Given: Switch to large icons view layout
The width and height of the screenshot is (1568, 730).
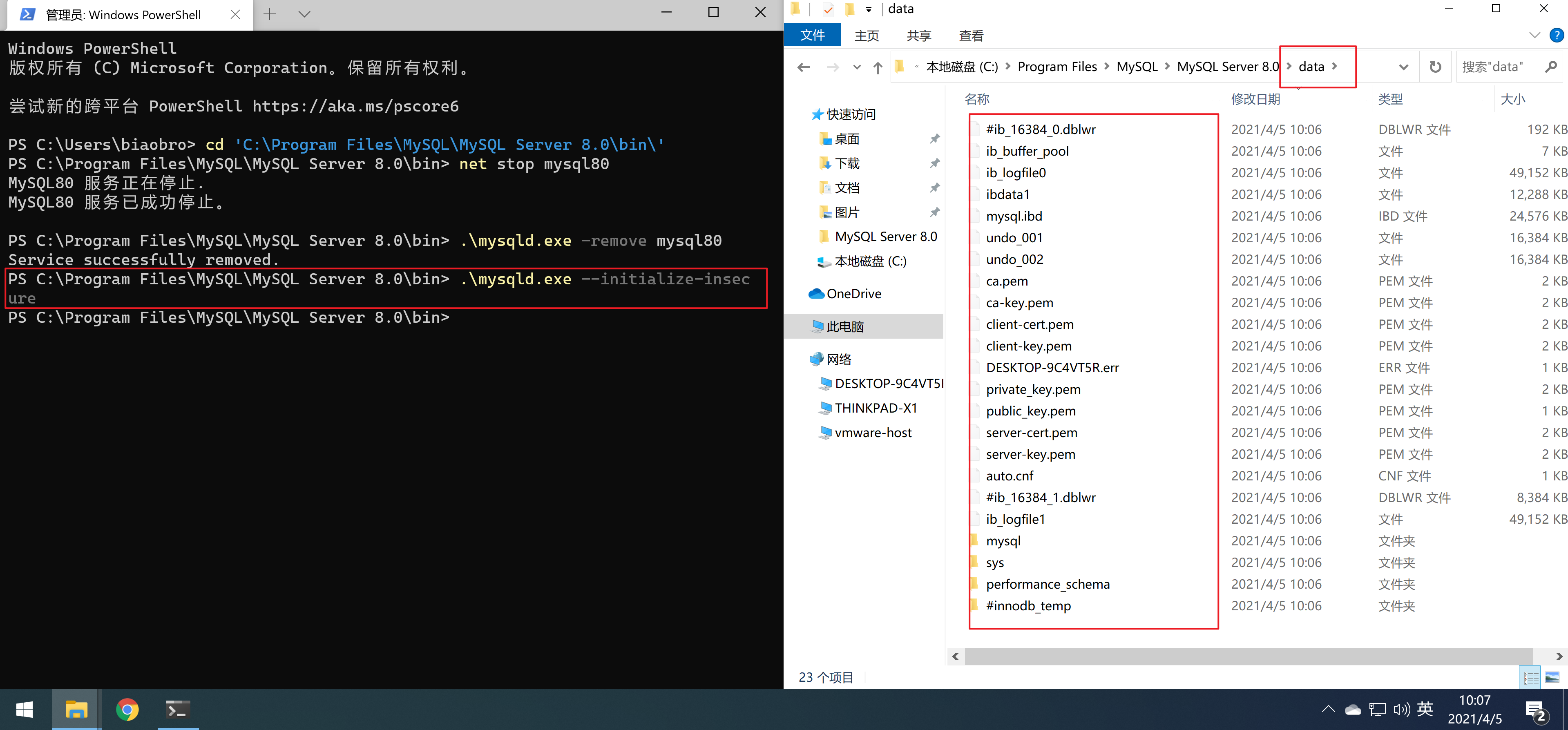Looking at the screenshot, I should 1552,678.
